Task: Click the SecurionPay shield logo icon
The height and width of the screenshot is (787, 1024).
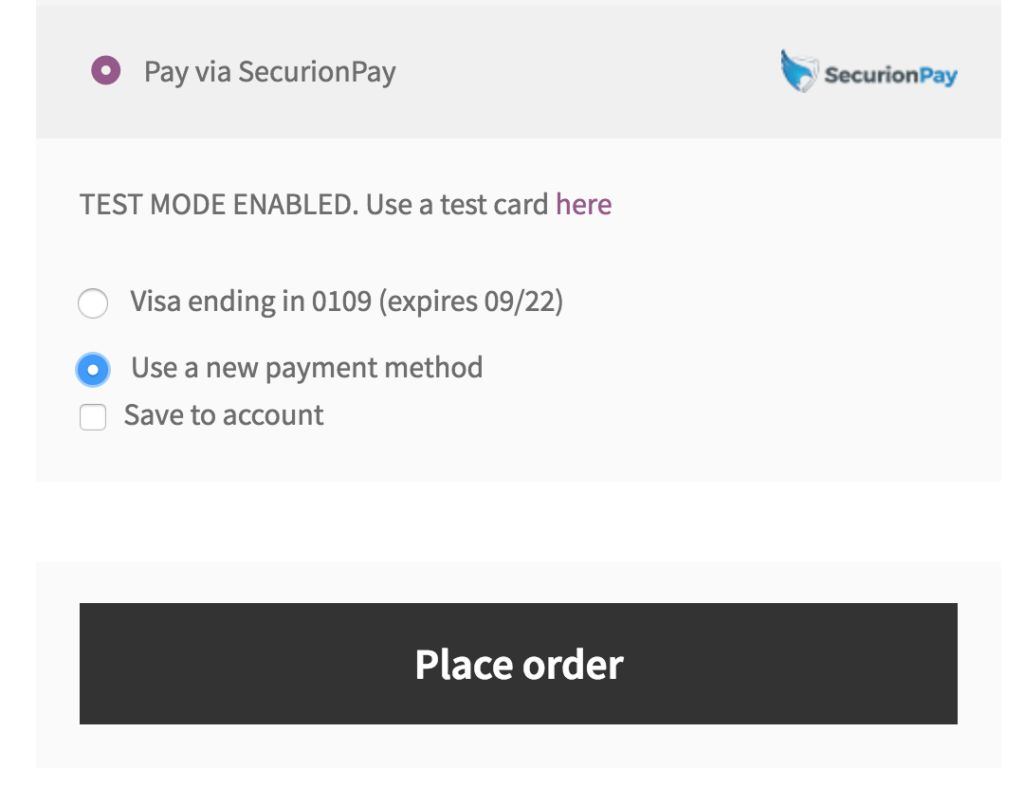Action: tap(799, 71)
